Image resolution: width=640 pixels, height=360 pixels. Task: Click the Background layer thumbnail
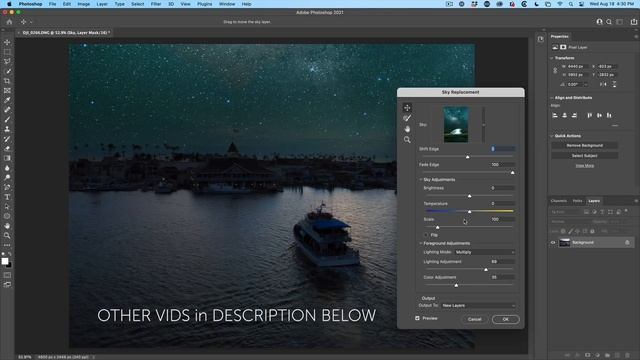(x=564, y=242)
